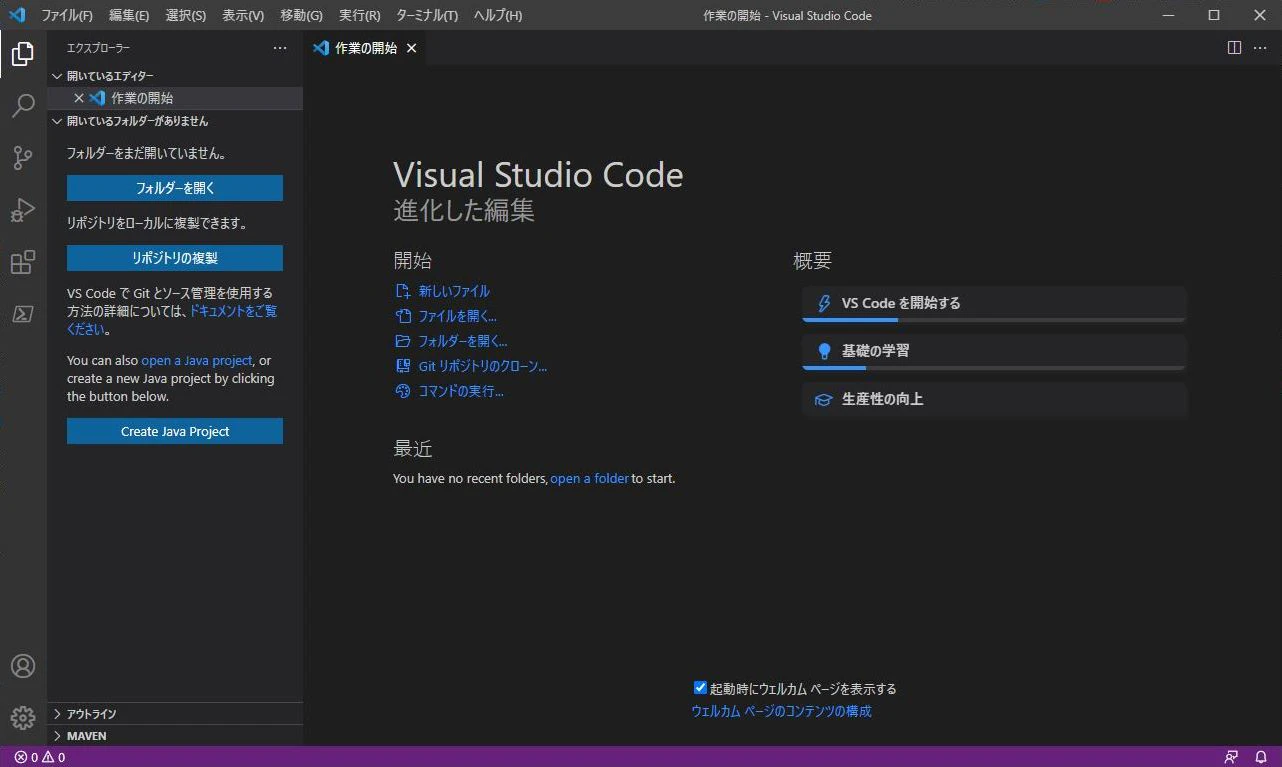Select 作業の開始 row in open editors
The image size is (1282, 767).
click(175, 98)
